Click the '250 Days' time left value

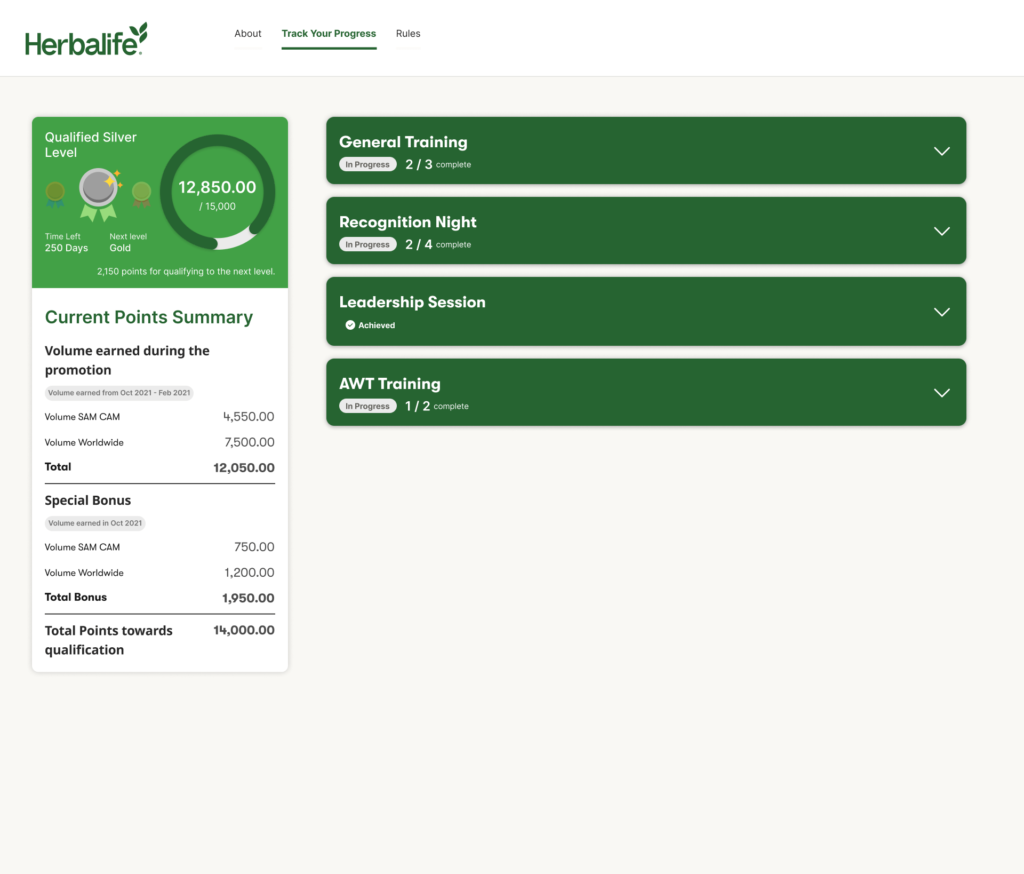(66, 248)
